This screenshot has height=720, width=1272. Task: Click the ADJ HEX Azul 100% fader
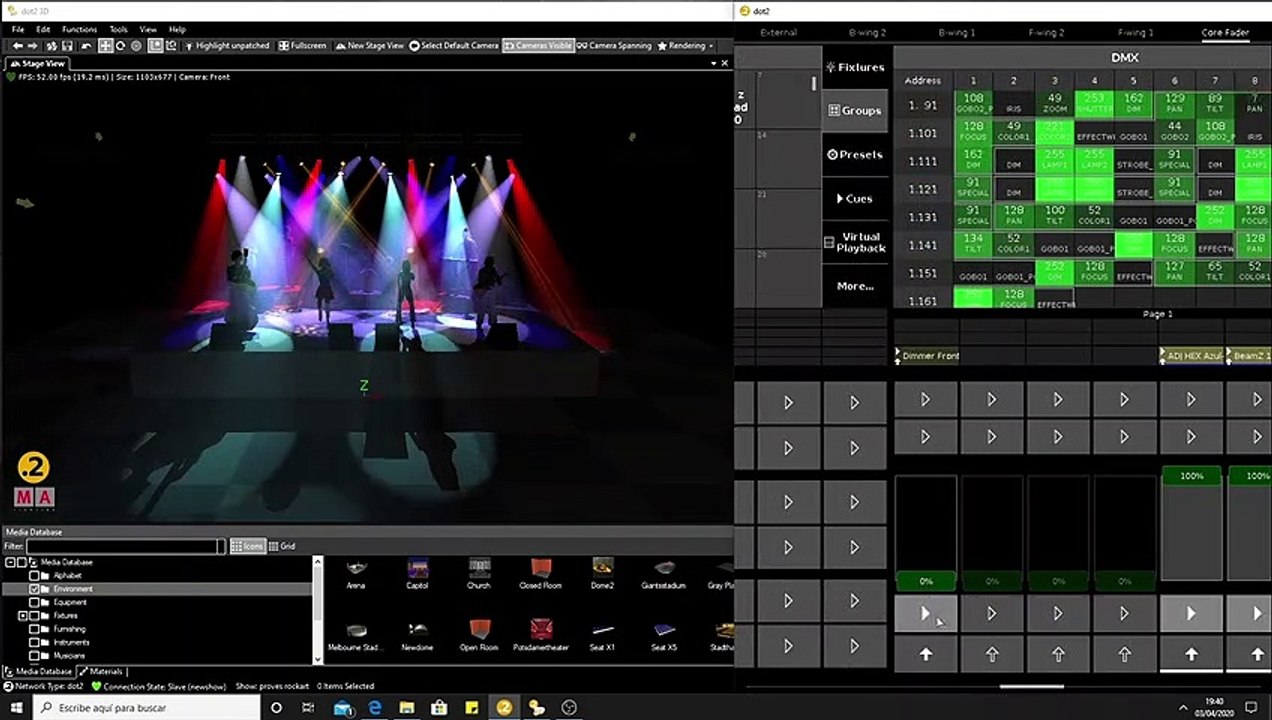click(1191, 523)
